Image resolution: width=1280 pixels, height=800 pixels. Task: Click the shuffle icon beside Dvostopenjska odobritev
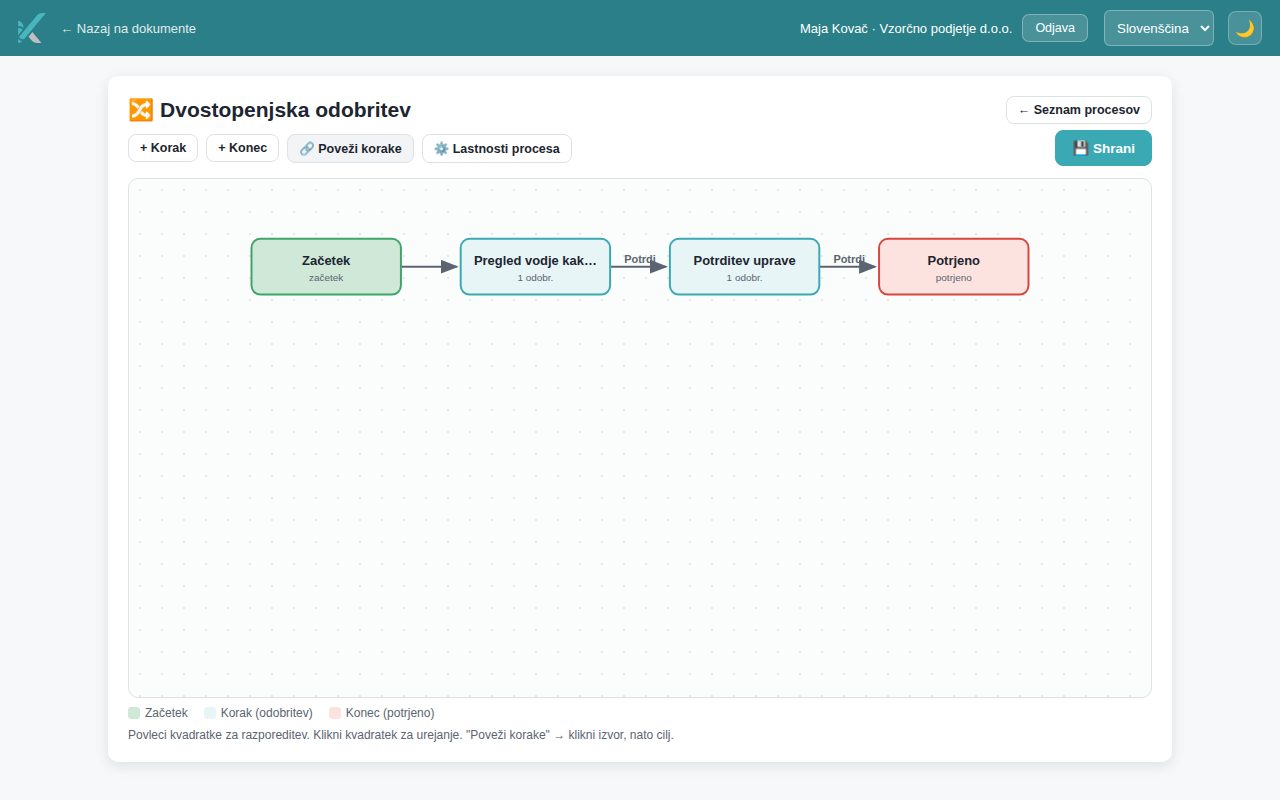click(140, 110)
